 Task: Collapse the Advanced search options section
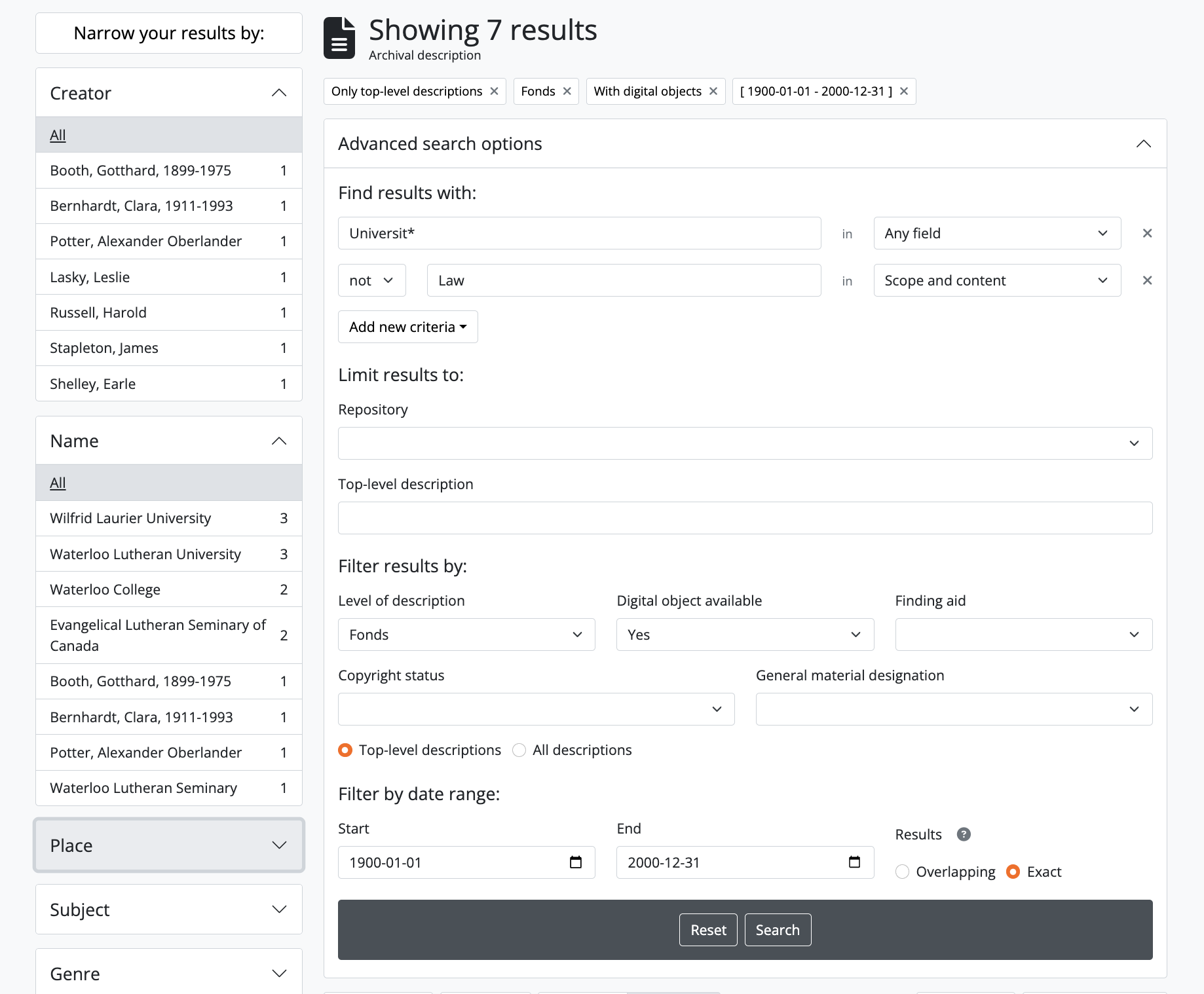1143,144
